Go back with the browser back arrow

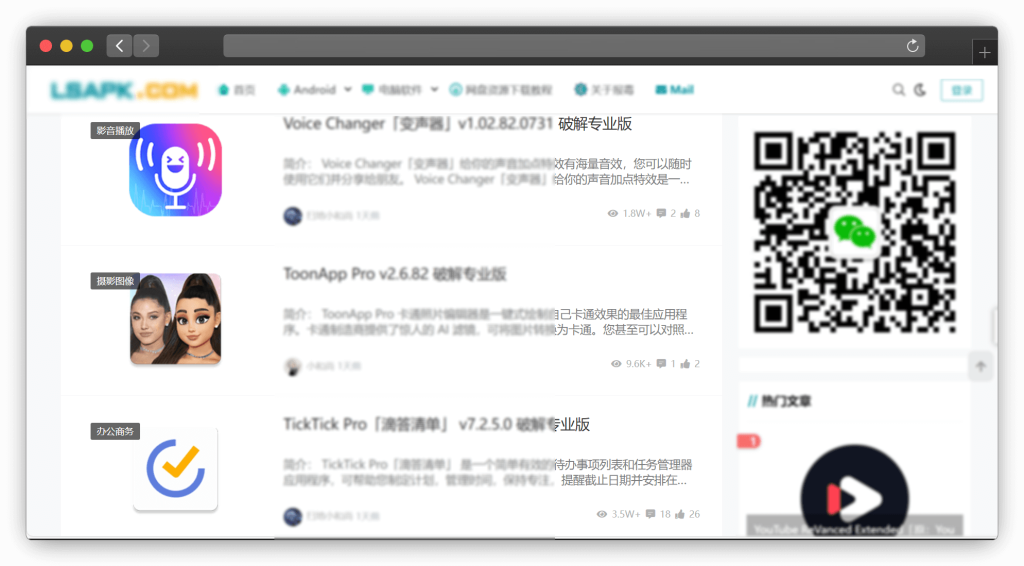119,46
